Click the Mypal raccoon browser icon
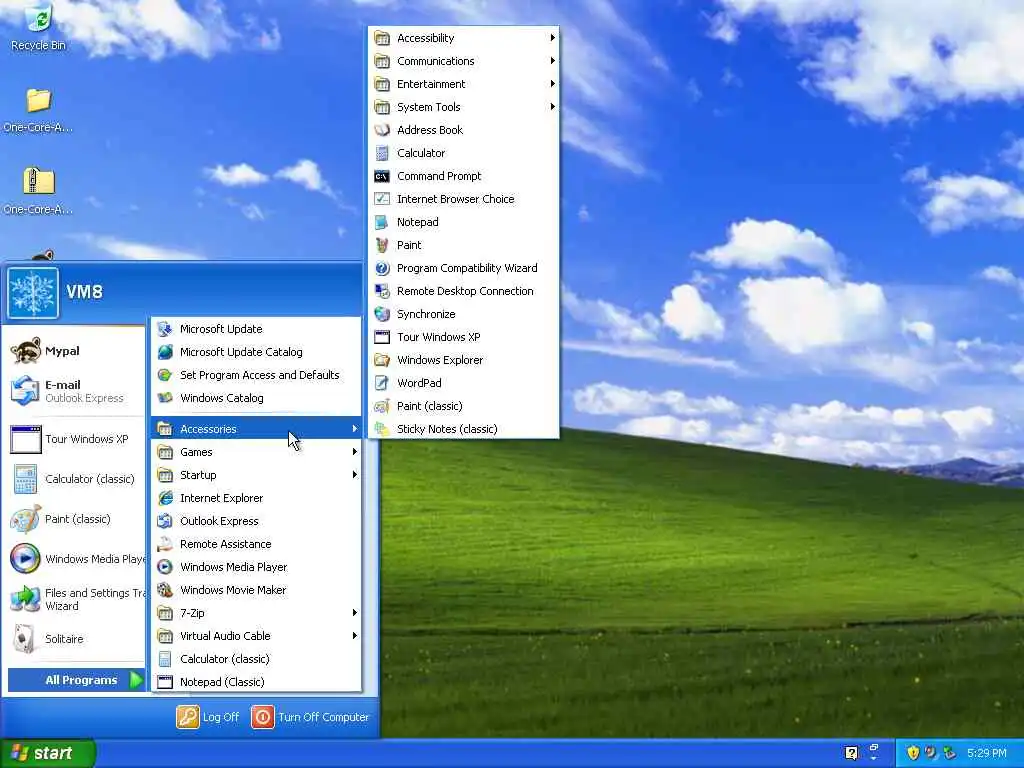 point(26,351)
